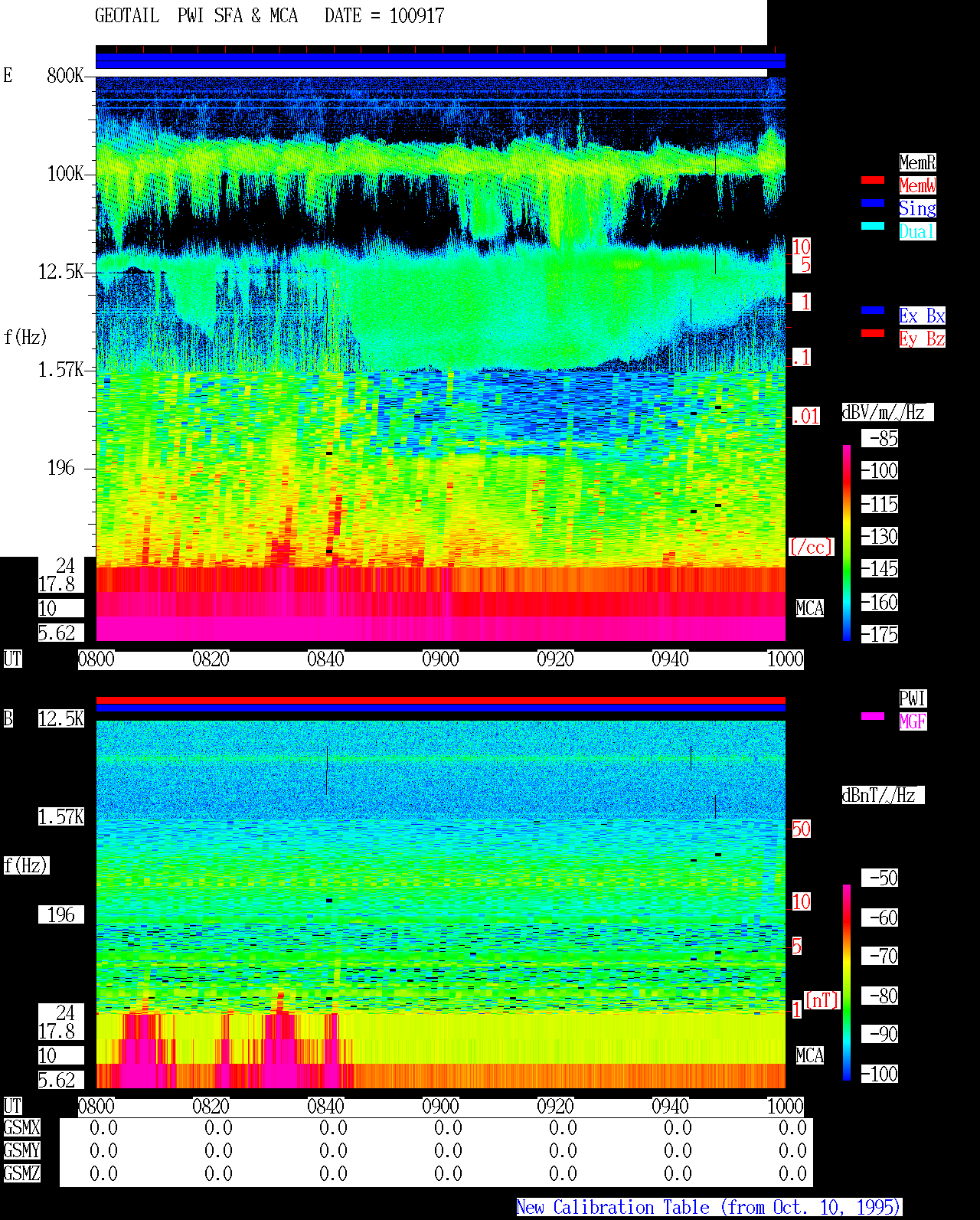Click the 'B' panel label
980x1220 pixels.
(8, 718)
